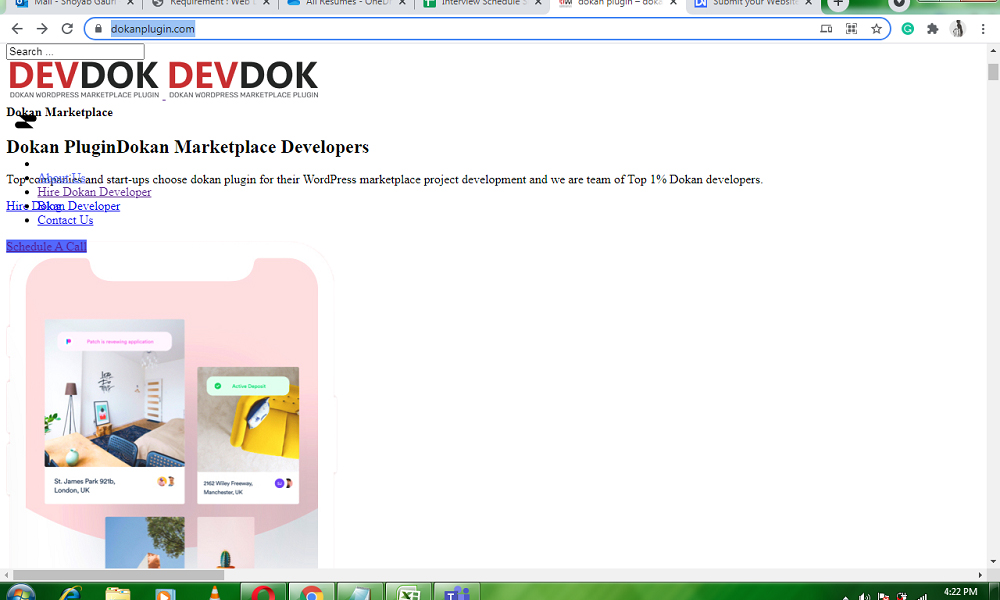This screenshot has height=600, width=1000.
Task: Open Opera from the taskbar
Action: [263, 593]
